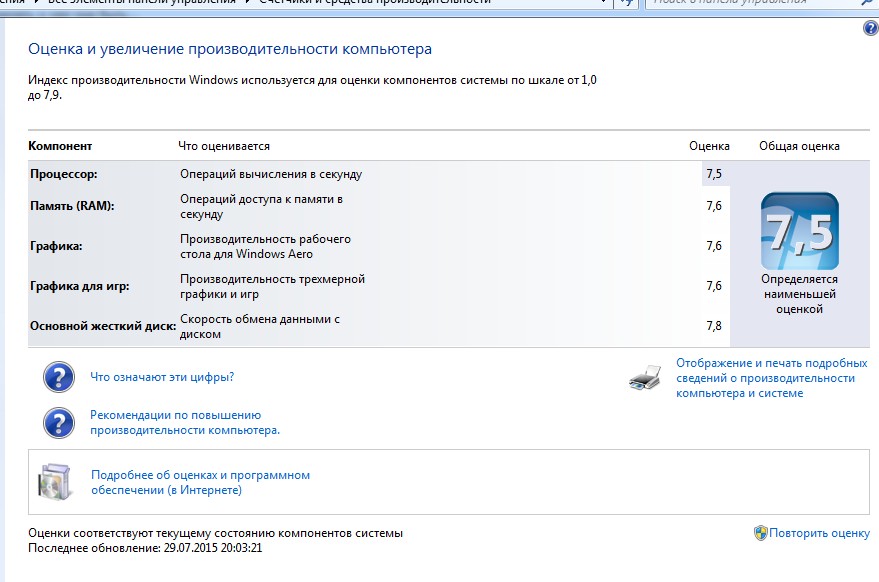The height and width of the screenshot is (582, 879).
Task: Click the 'Компонент' column header
Action: (60, 146)
